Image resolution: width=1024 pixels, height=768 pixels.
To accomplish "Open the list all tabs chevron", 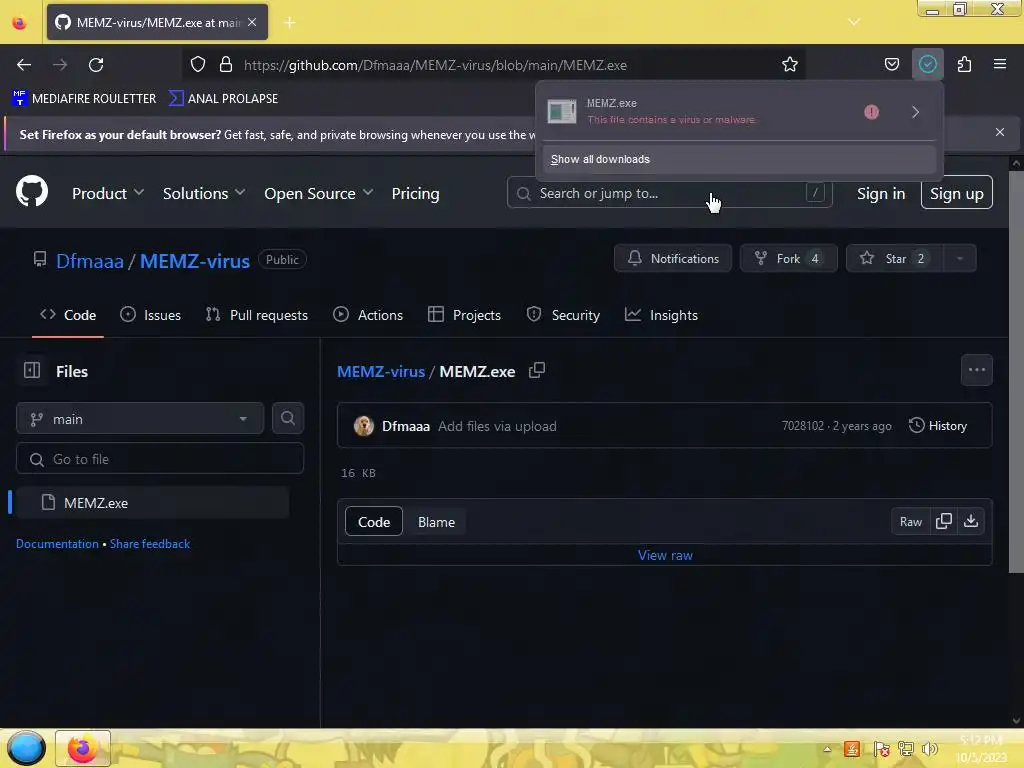I will [854, 22].
